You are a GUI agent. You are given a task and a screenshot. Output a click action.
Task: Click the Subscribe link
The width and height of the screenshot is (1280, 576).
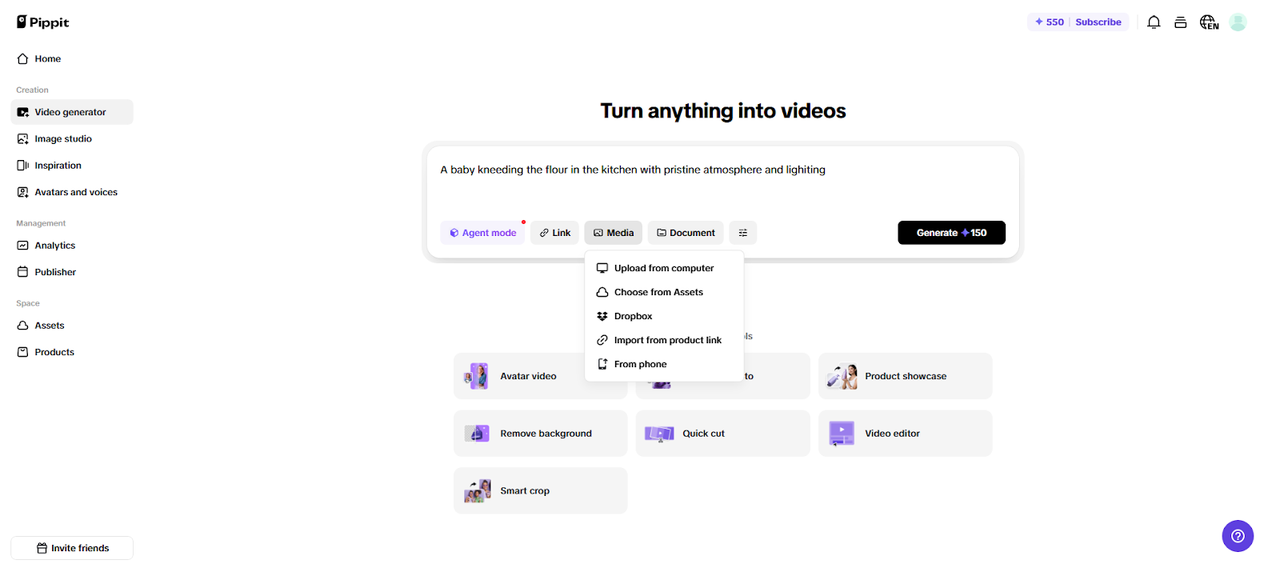(1098, 22)
